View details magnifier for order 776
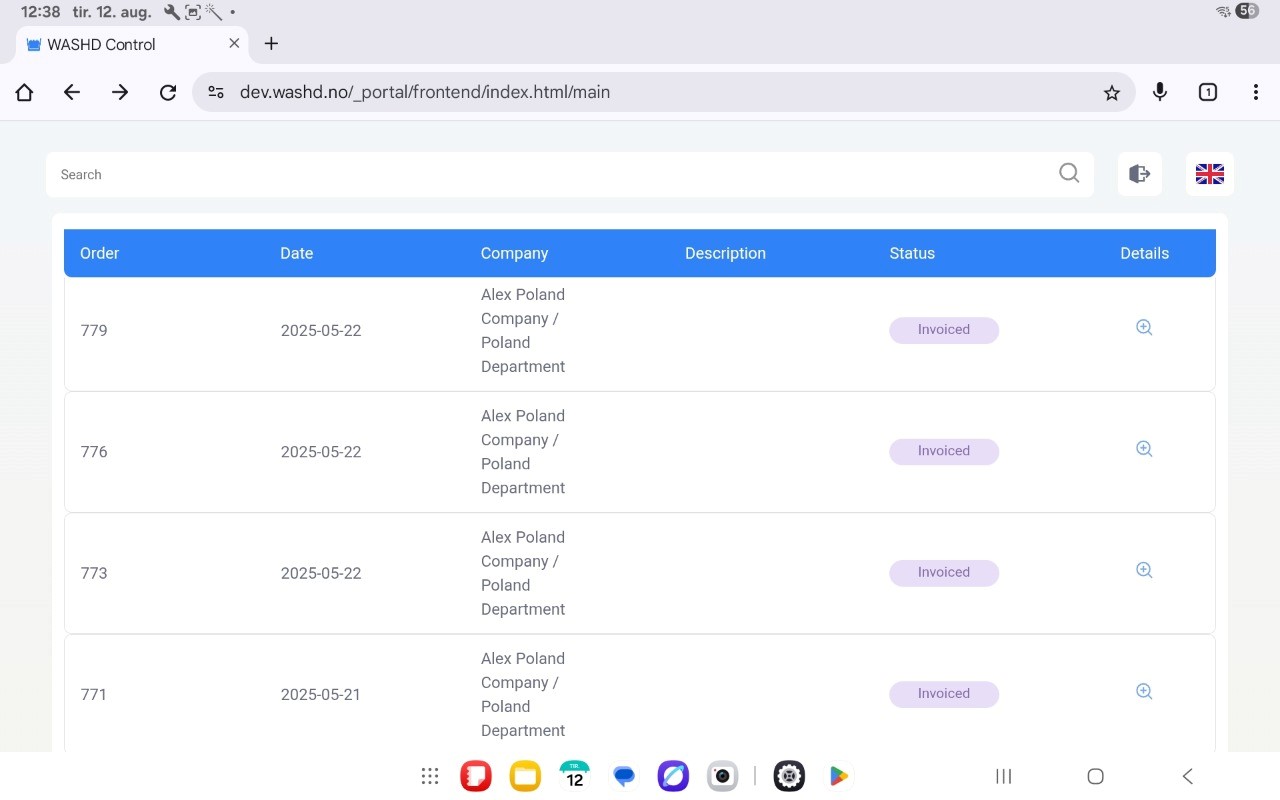Viewport: 1280px width, 800px height. pos(1144,449)
